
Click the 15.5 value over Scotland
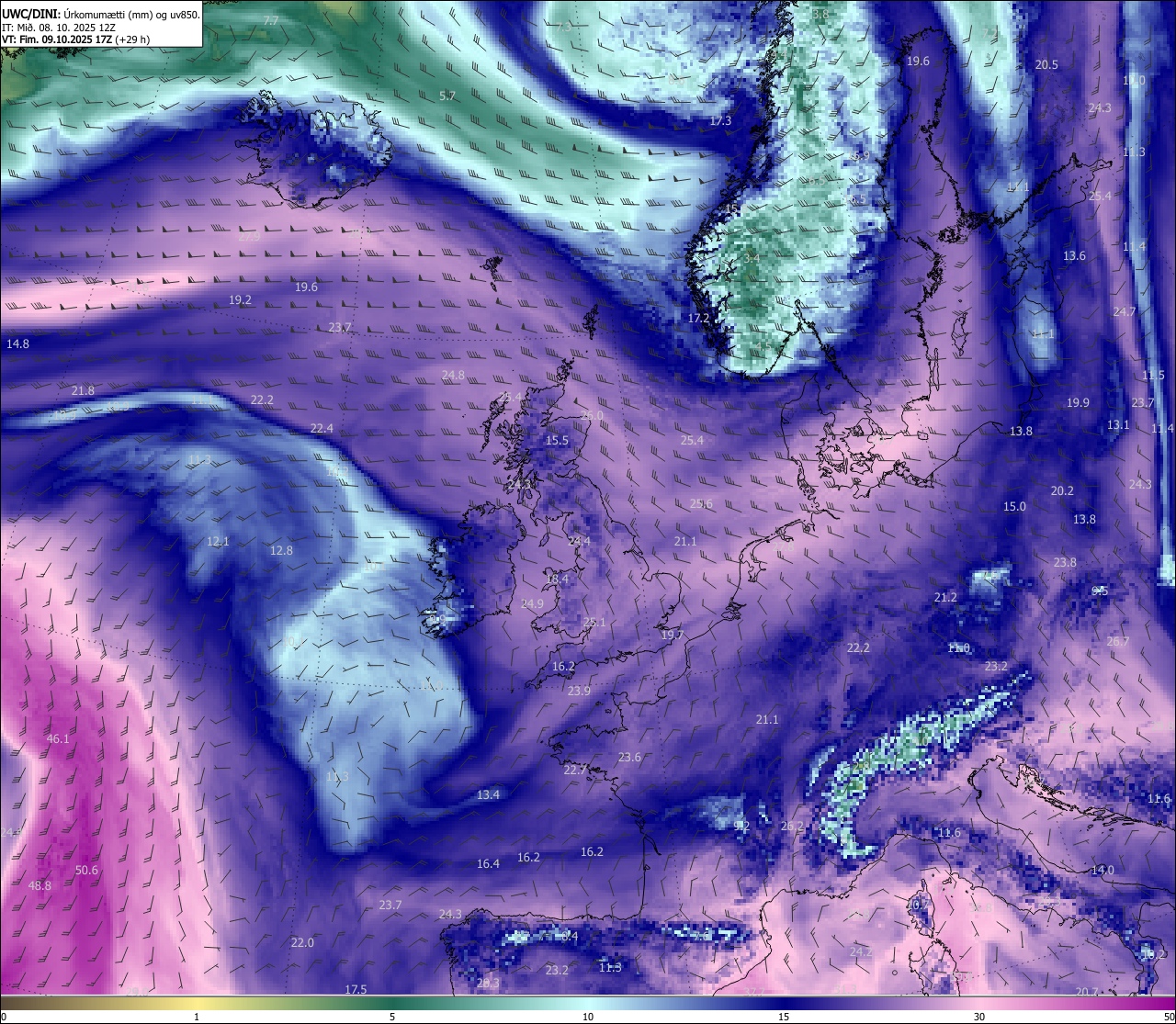pyautogui.click(x=557, y=440)
